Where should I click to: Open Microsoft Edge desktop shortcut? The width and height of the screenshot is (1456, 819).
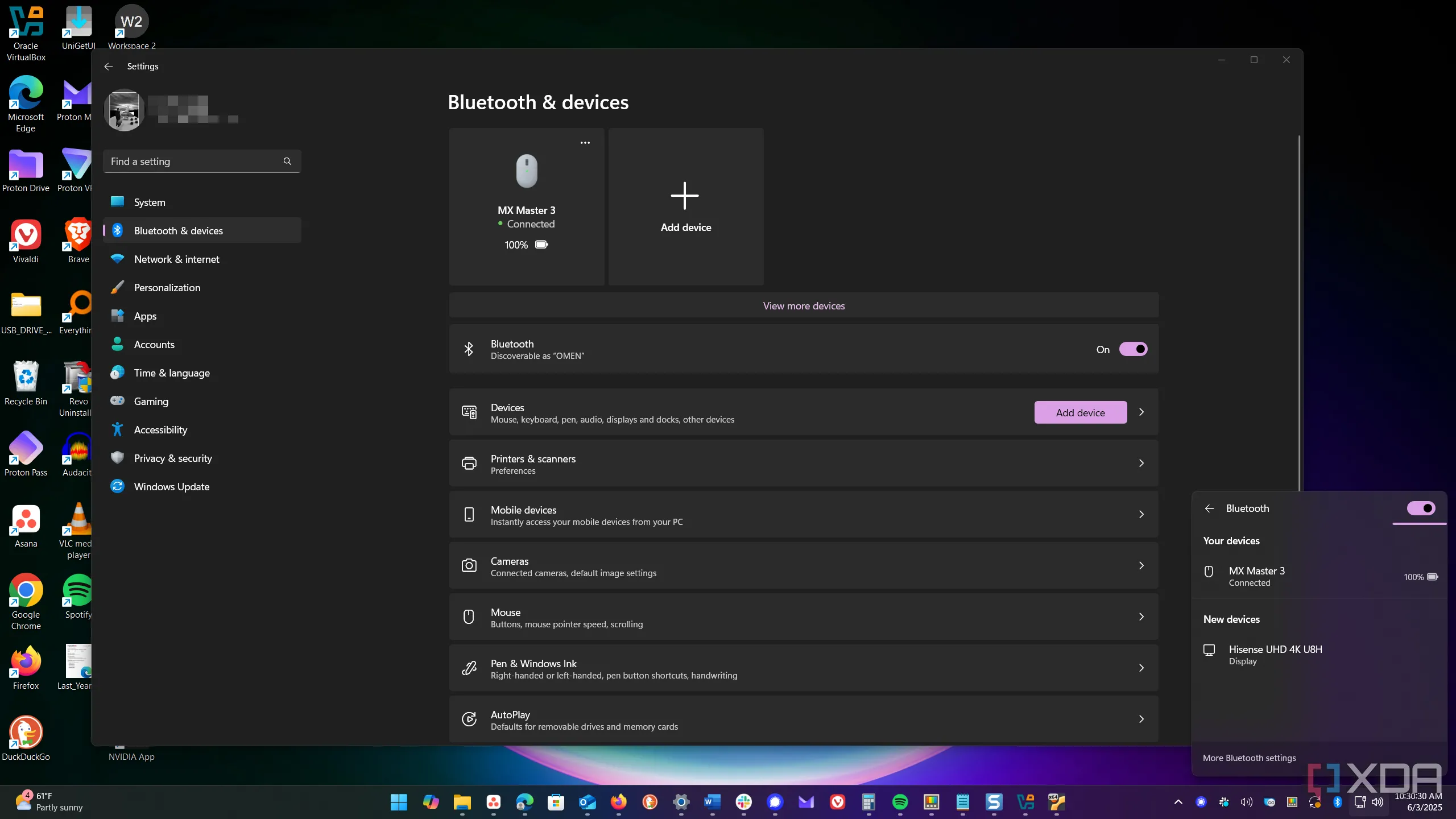26,105
